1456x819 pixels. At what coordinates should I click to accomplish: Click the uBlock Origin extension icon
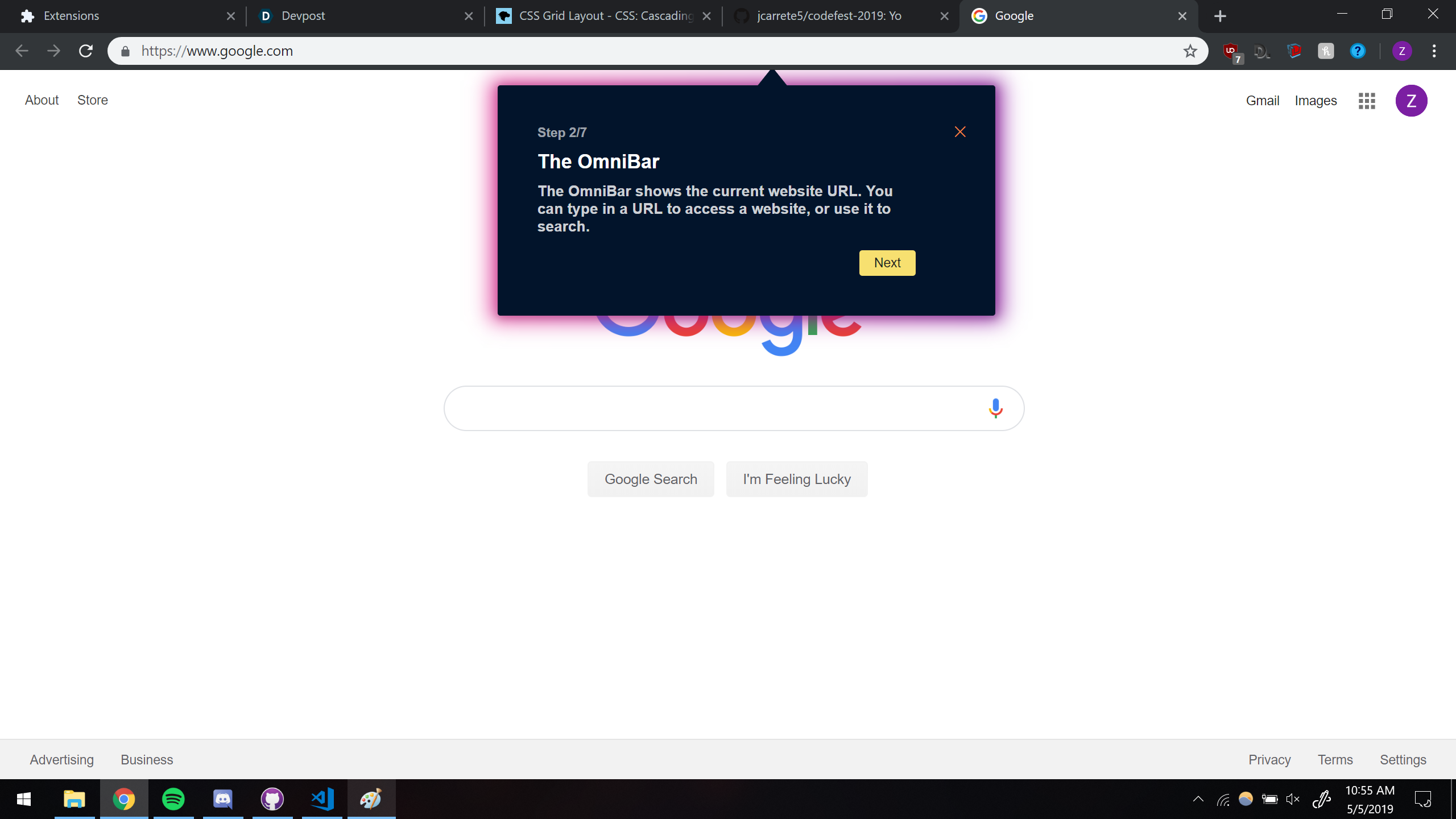pyautogui.click(x=1231, y=52)
